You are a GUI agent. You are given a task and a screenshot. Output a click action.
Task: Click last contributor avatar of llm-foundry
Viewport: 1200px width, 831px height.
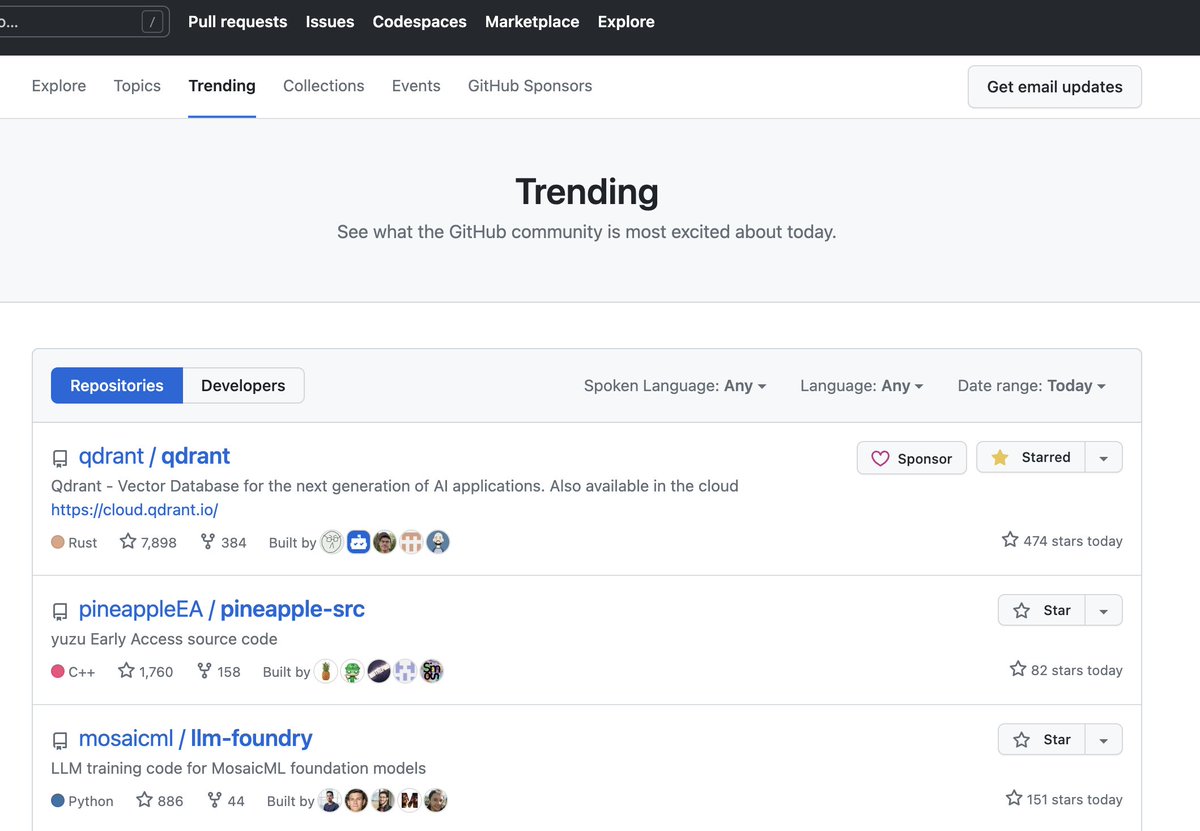coord(435,800)
